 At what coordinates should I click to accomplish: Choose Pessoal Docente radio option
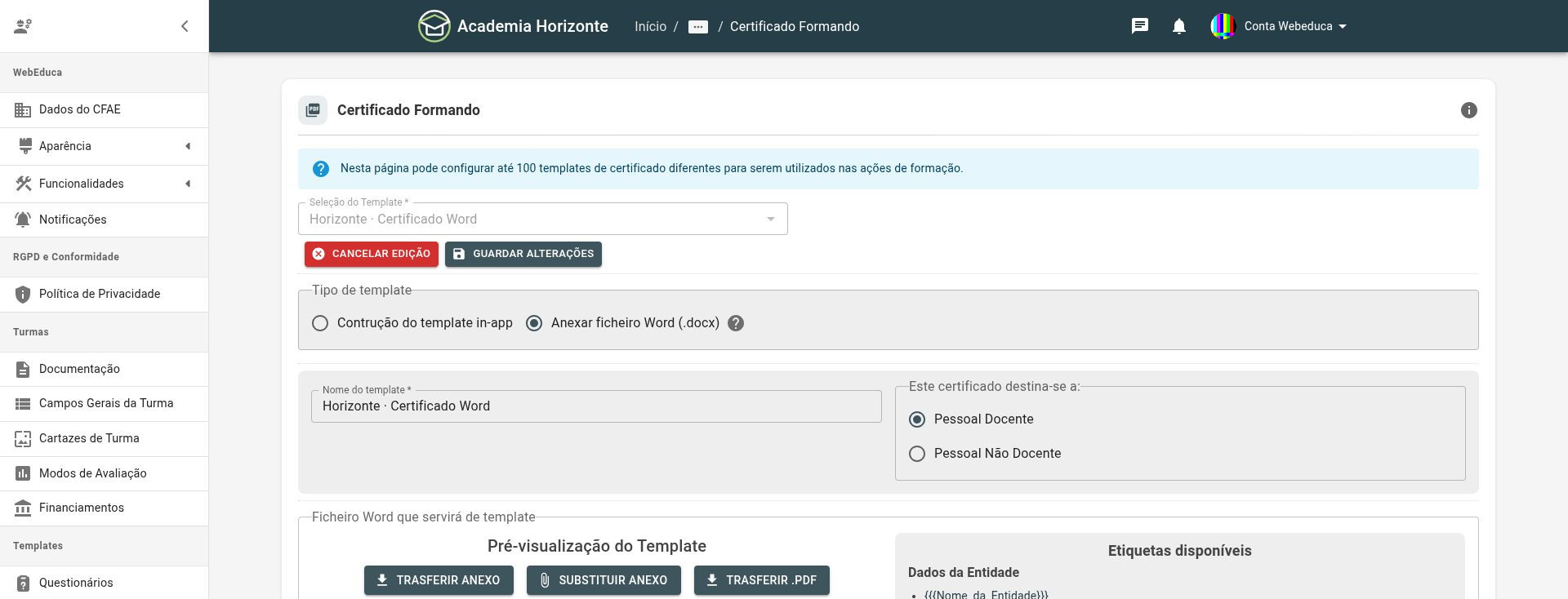coord(917,419)
